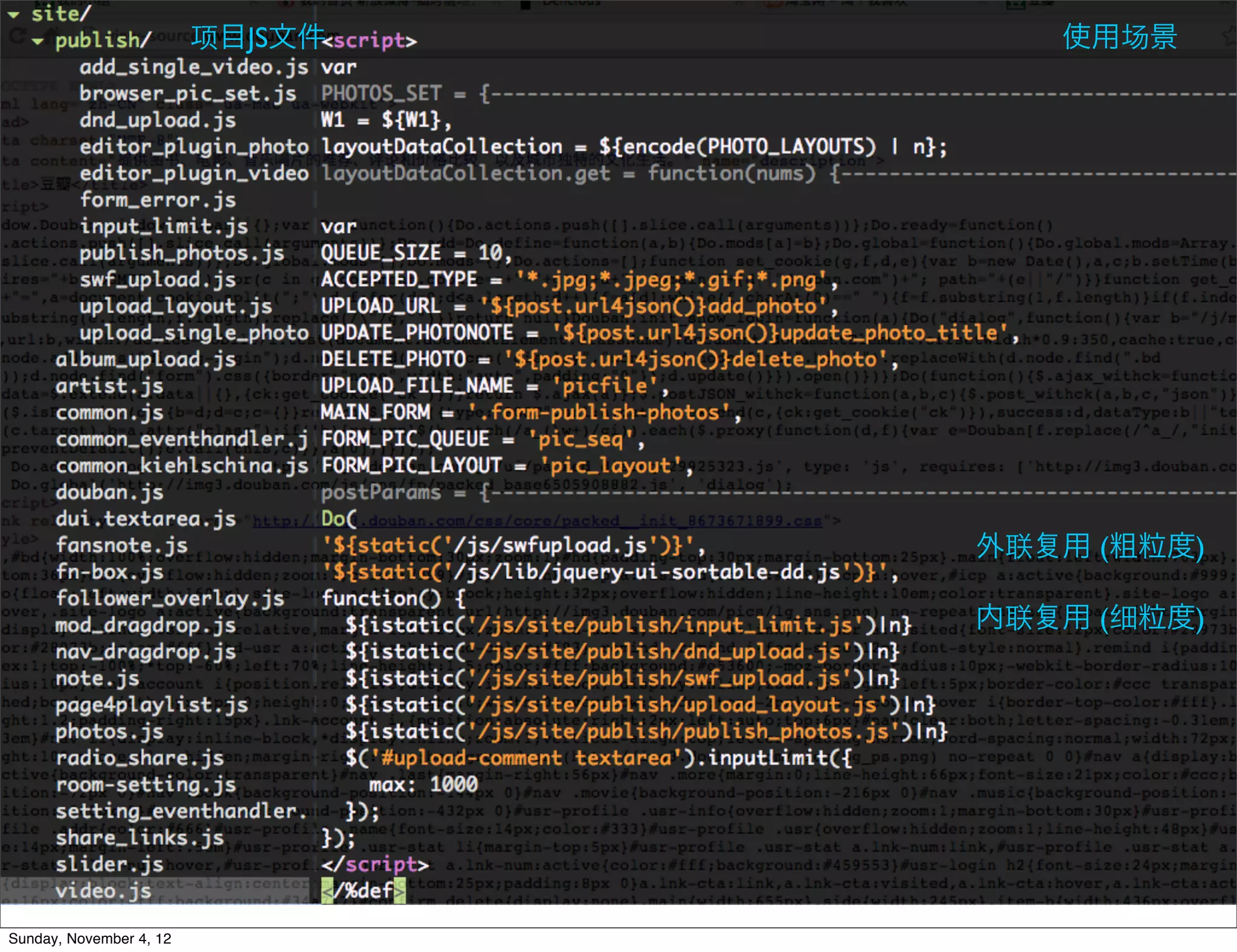Open dui.textarea.js file
The height and width of the screenshot is (952, 1237).
point(145,519)
